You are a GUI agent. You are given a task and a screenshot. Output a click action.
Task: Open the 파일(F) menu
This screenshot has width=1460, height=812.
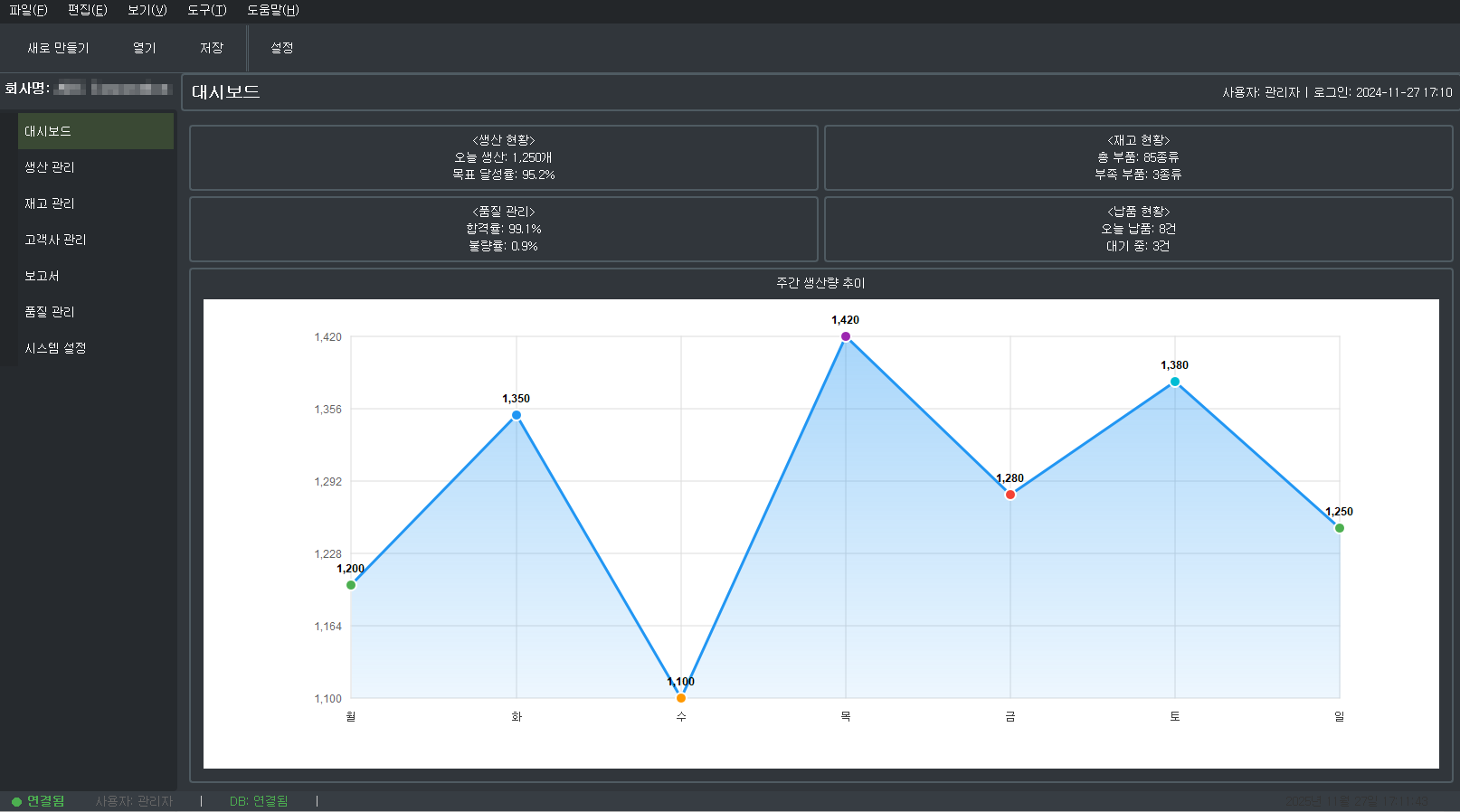(28, 10)
